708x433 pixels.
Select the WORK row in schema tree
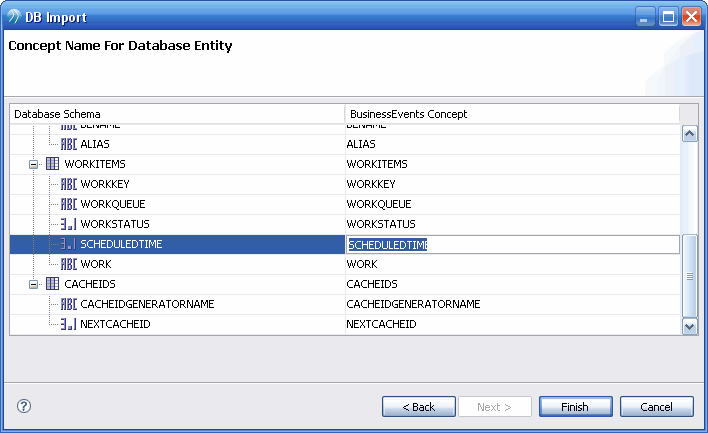[x=96, y=264]
